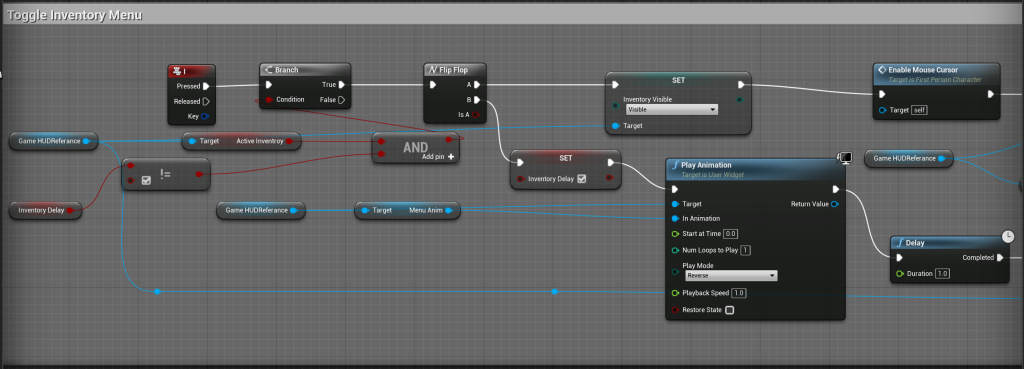Click the clock icon on the Delay node
The height and width of the screenshot is (369, 1024).
point(1007,237)
